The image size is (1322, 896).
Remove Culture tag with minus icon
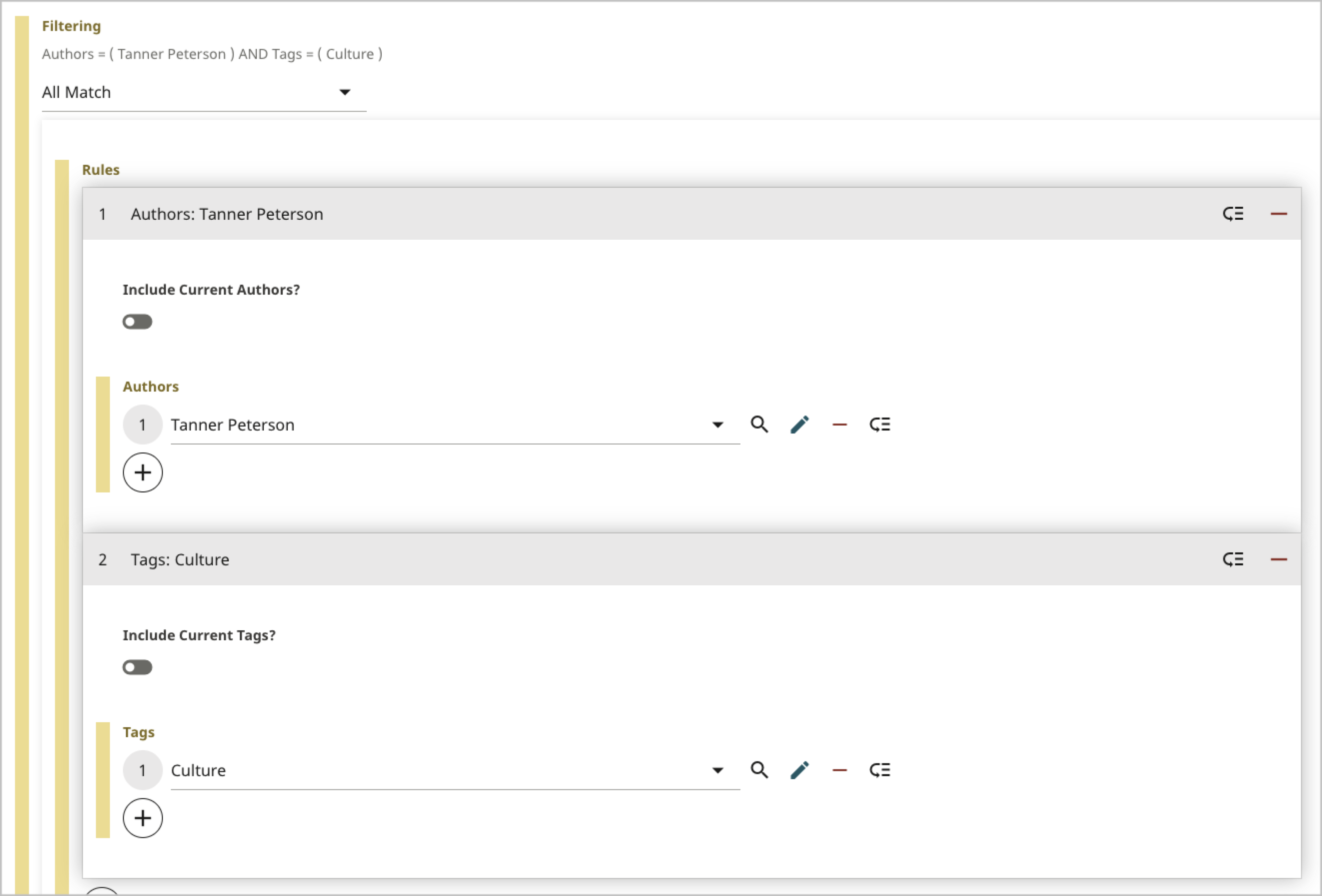pos(839,770)
